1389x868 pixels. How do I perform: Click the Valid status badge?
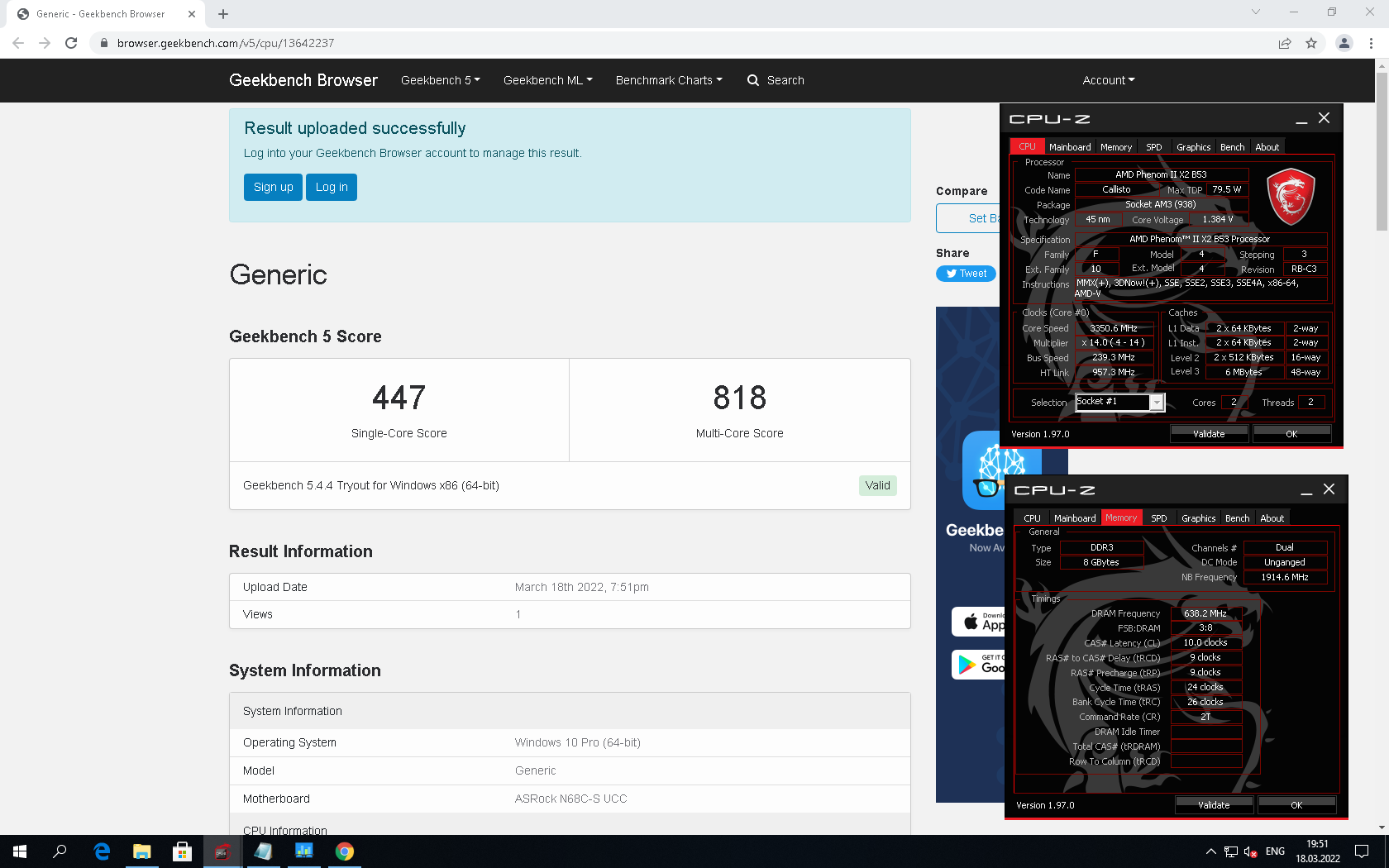pyautogui.click(x=878, y=485)
